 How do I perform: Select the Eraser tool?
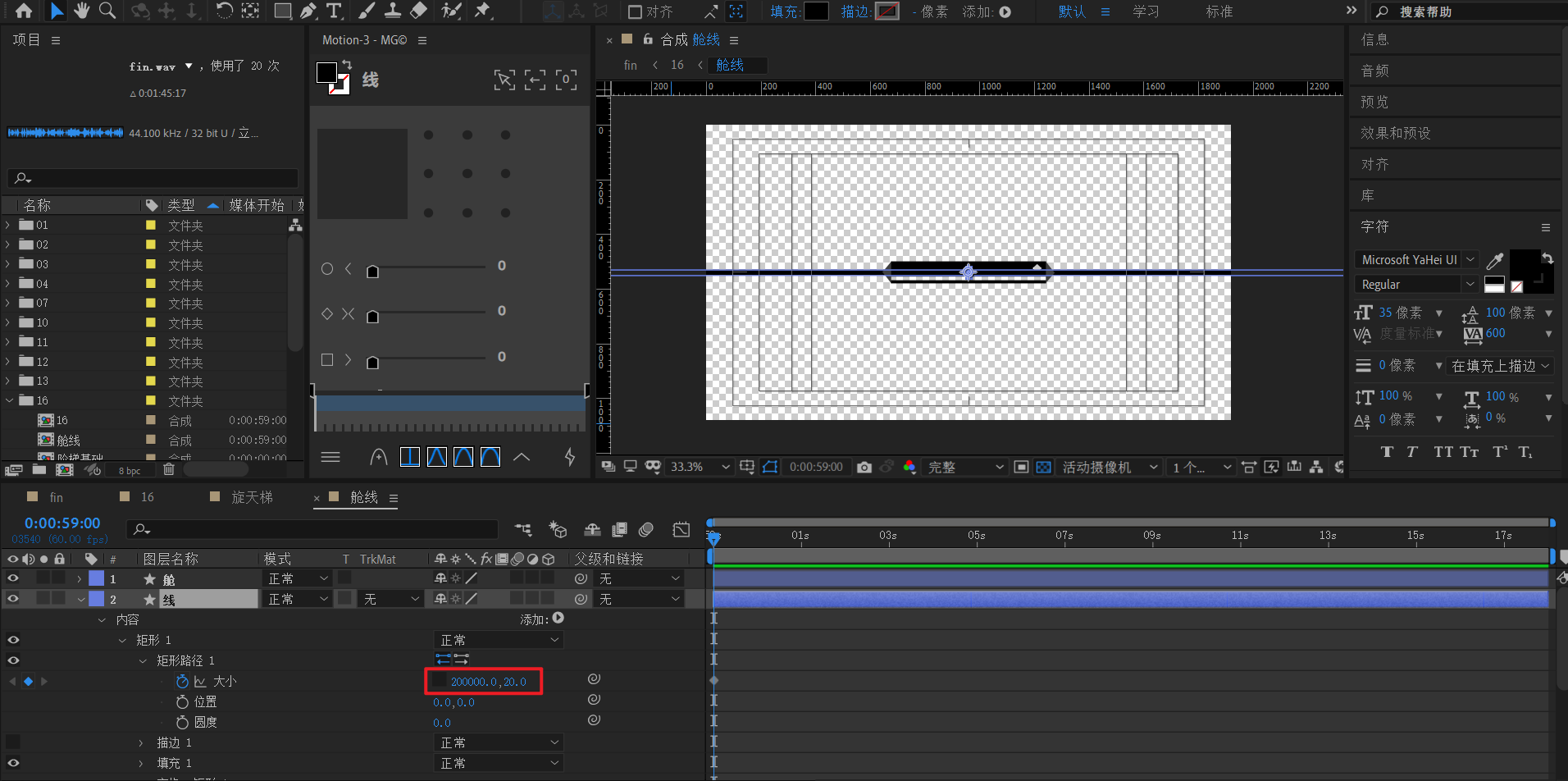(418, 11)
